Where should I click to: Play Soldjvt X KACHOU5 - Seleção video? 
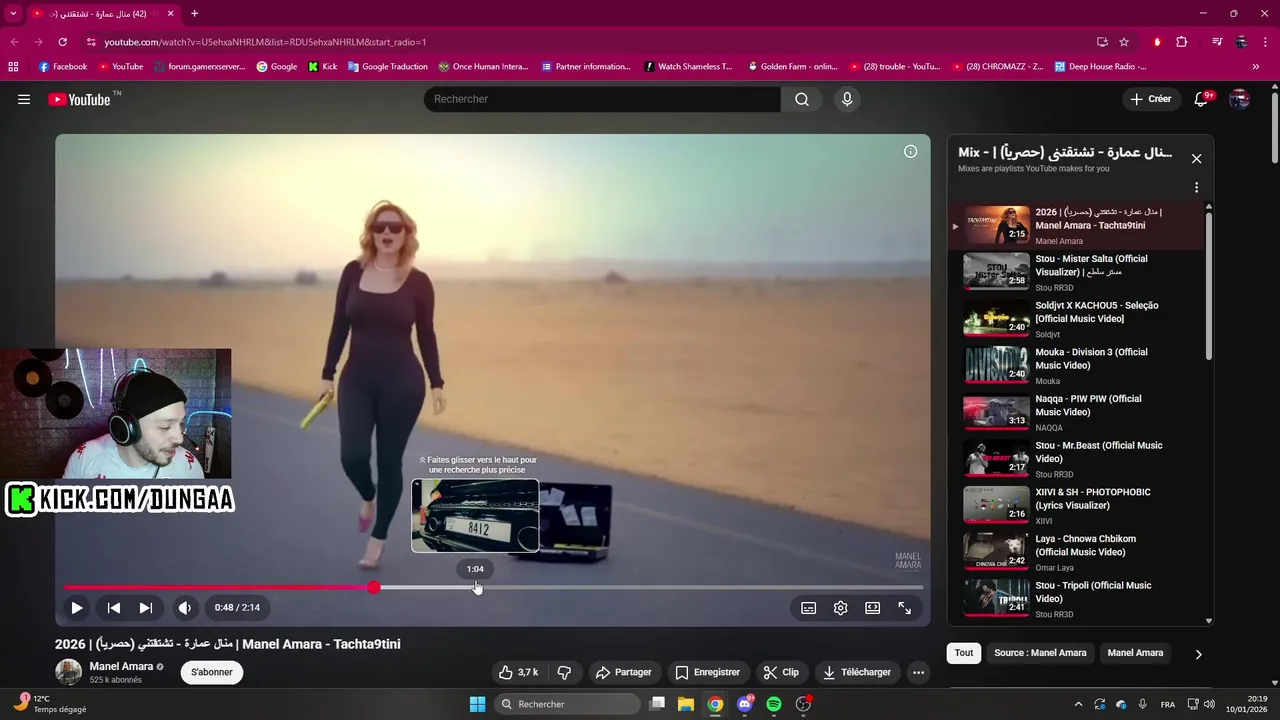tap(1077, 319)
